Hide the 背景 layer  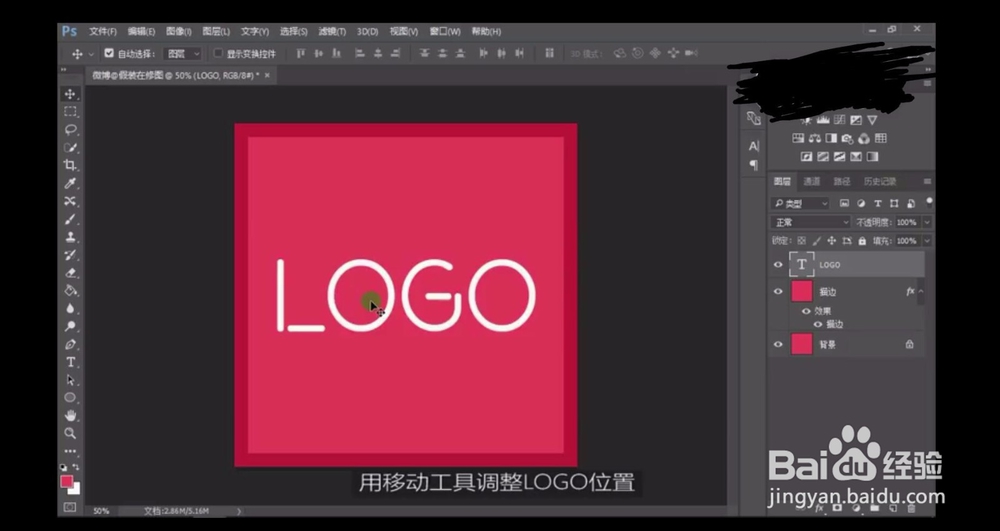778,344
